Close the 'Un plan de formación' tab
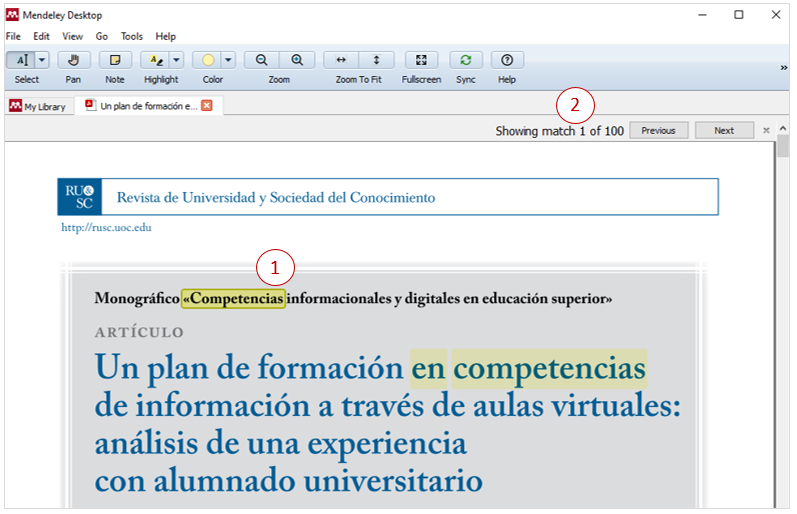This screenshot has width=797, height=514. [207, 105]
